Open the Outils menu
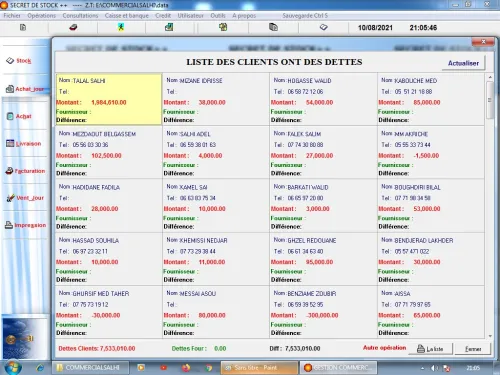The height and width of the screenshot is (375, 500). (x=218, y=16)
